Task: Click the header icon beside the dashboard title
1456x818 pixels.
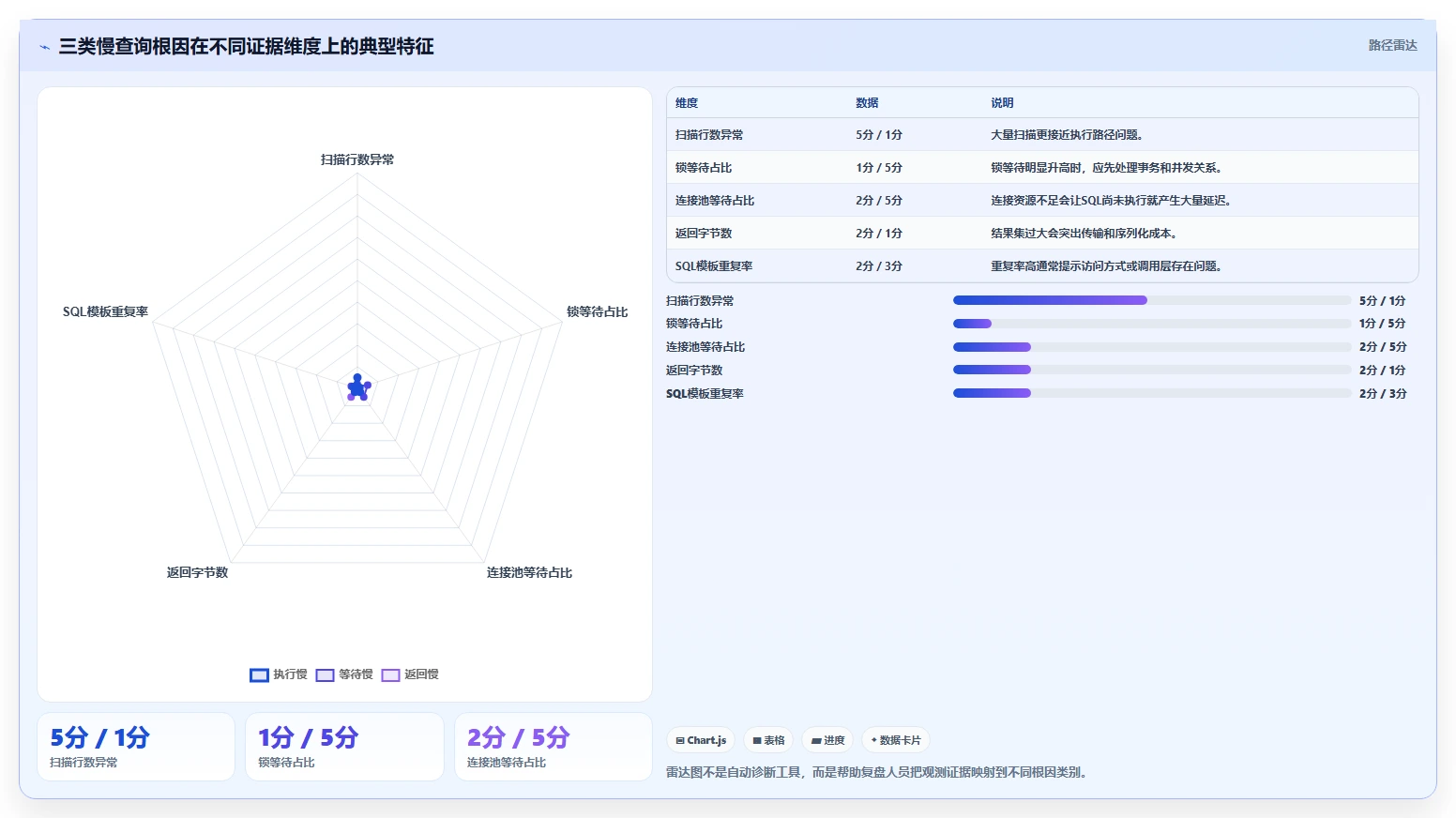Action: point(44,47)
